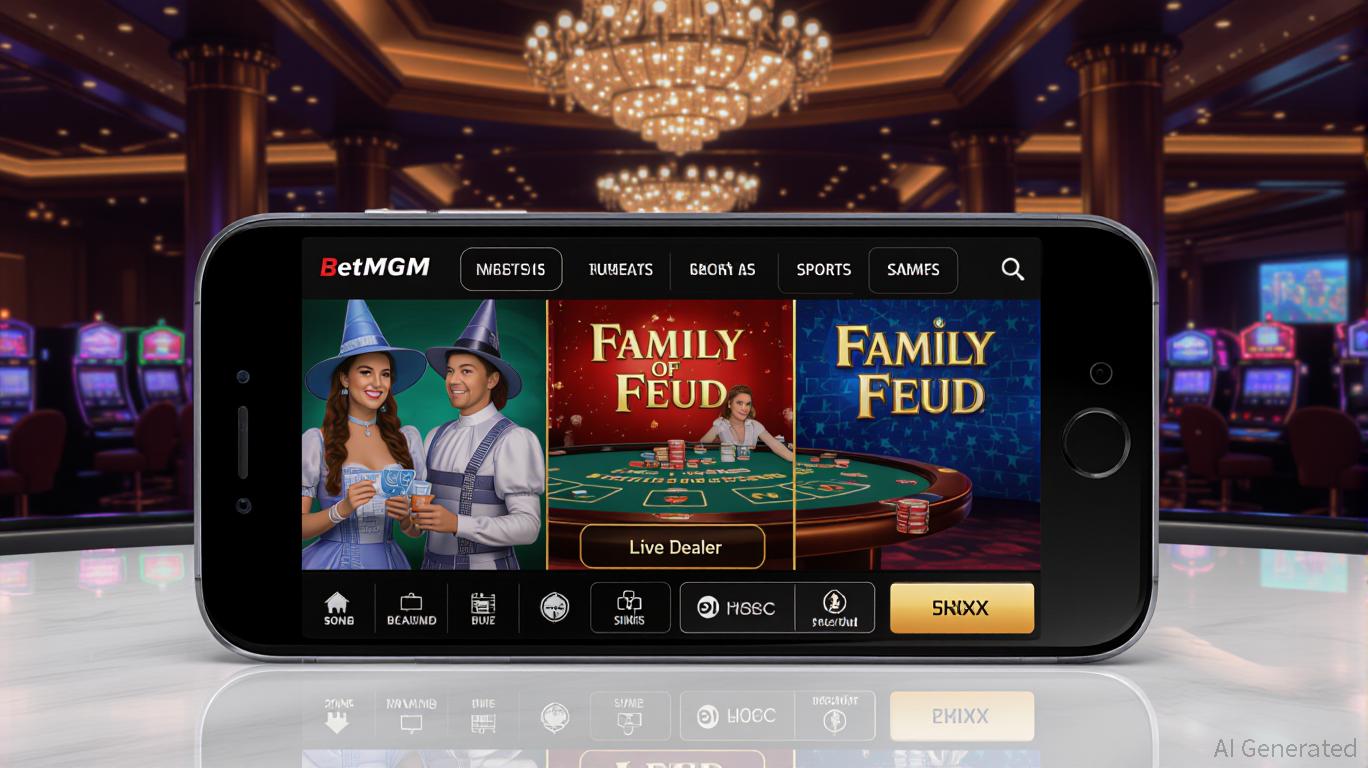Tap the round compass-style icon
This screenshot has height=768, width=1368.
pyautogui.click(x=555, y=607)
